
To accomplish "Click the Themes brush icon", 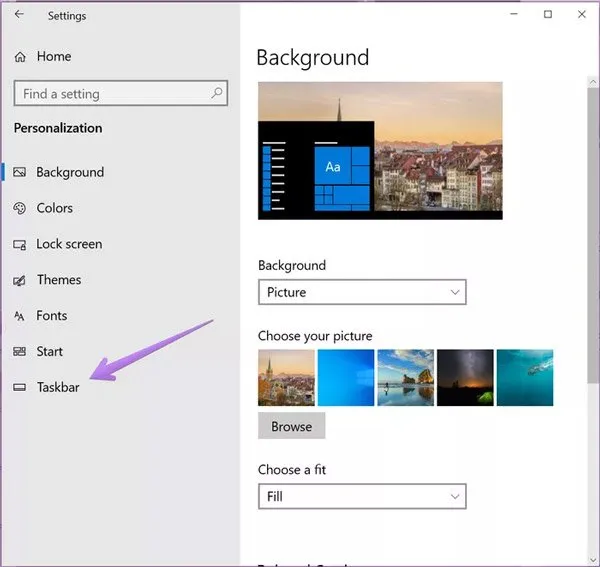I will tap(19, 280).
